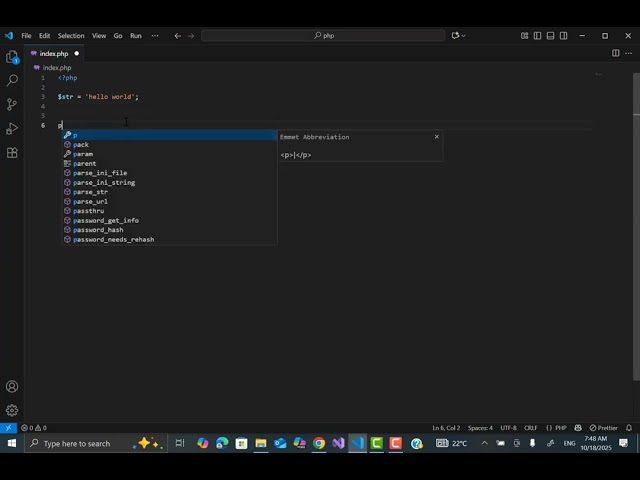The image size is (640, 480).
Task: Select the 'p' Emmet suggestion
Action: 170,135
